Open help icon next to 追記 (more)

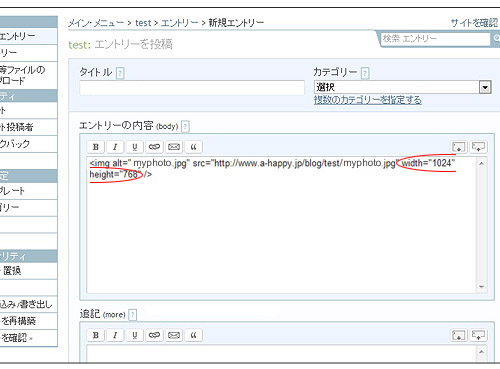pyautogui.click(x=132, y=315)
